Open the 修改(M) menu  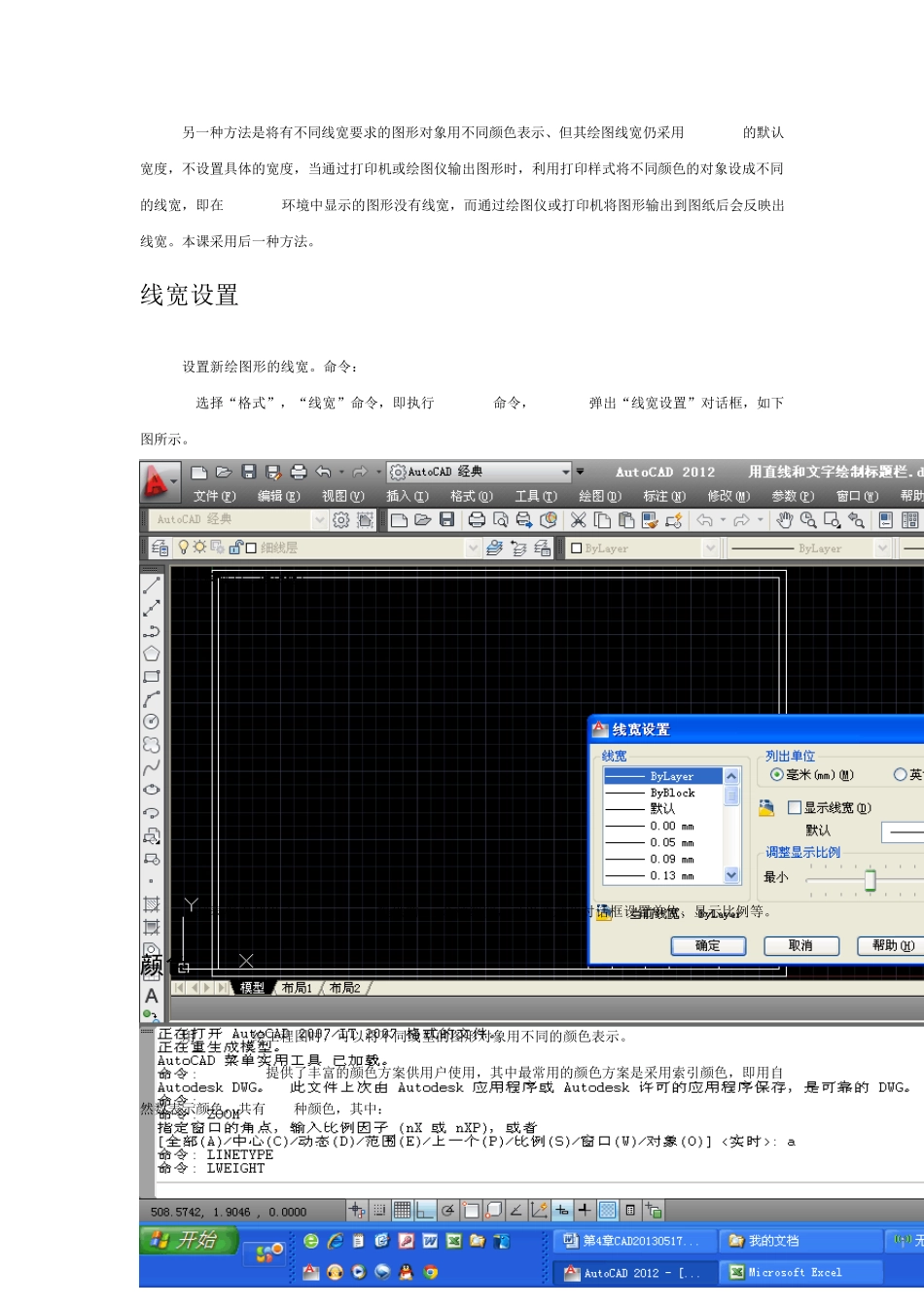click(x=729, y=496)
